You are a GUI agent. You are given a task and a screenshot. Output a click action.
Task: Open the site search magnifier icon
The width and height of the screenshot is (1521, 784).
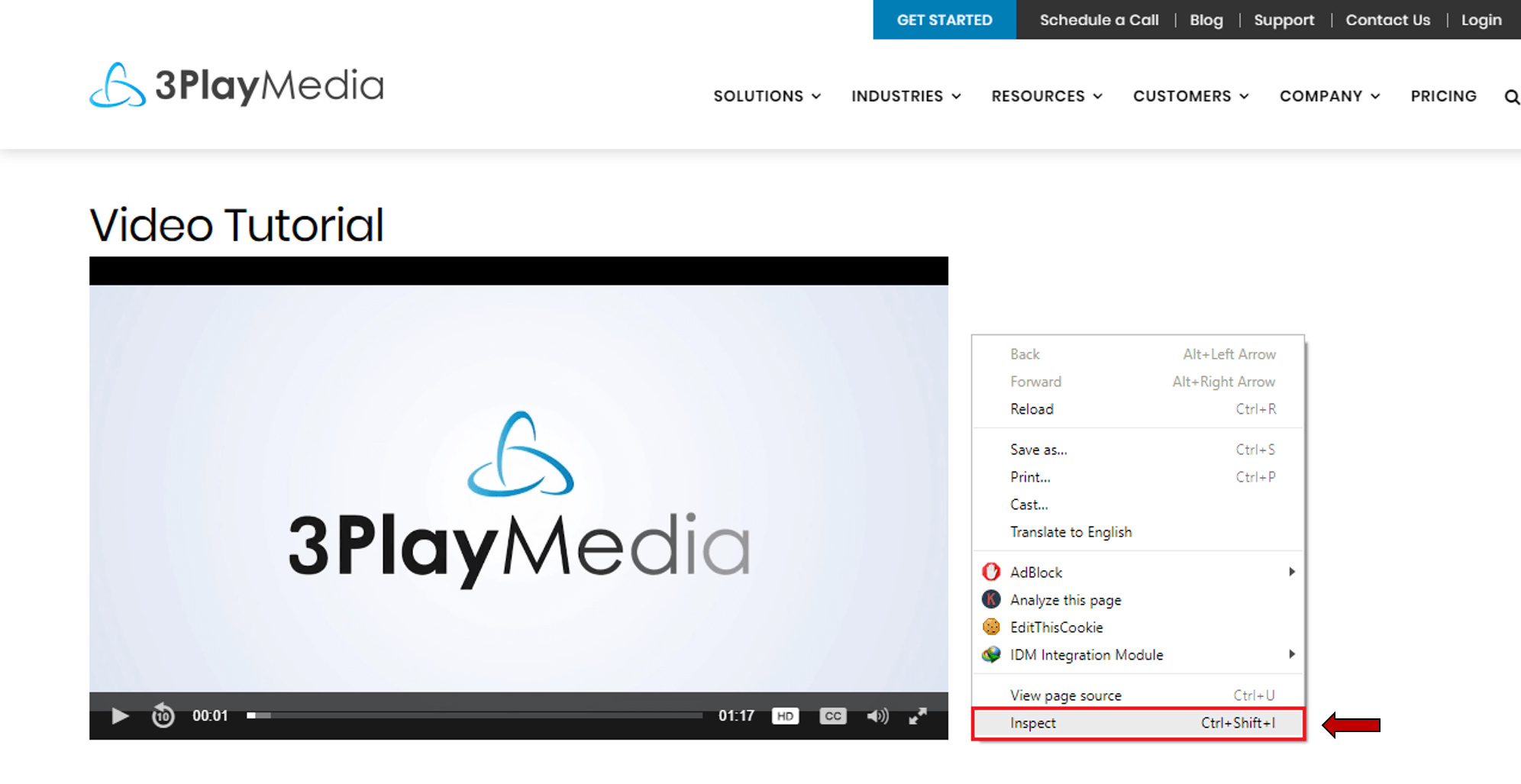[1511, 97]
